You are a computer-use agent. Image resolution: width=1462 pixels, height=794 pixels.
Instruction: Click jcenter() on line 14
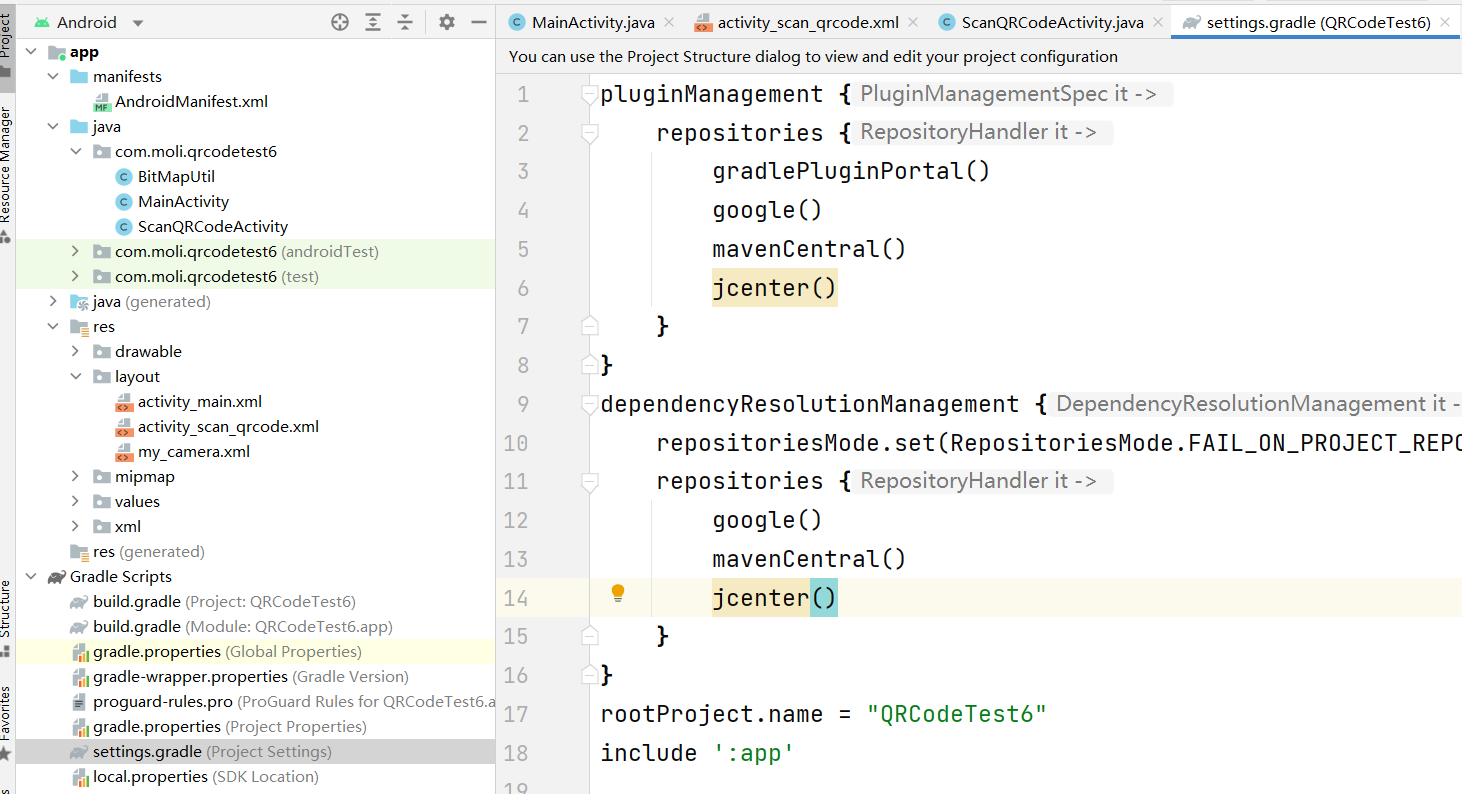coord(774,598)
